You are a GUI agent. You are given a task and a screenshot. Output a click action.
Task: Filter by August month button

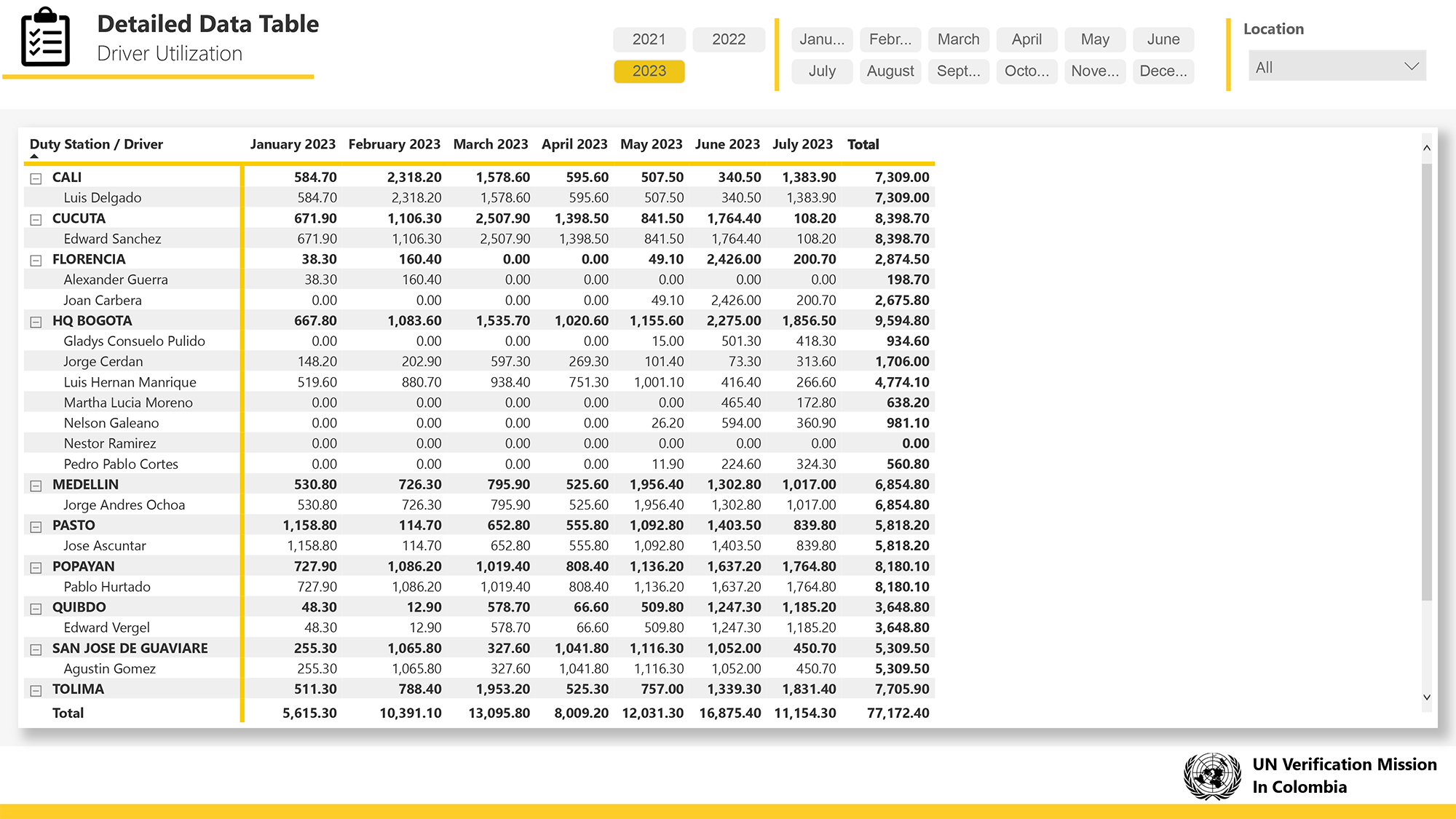tap(890, 71)
